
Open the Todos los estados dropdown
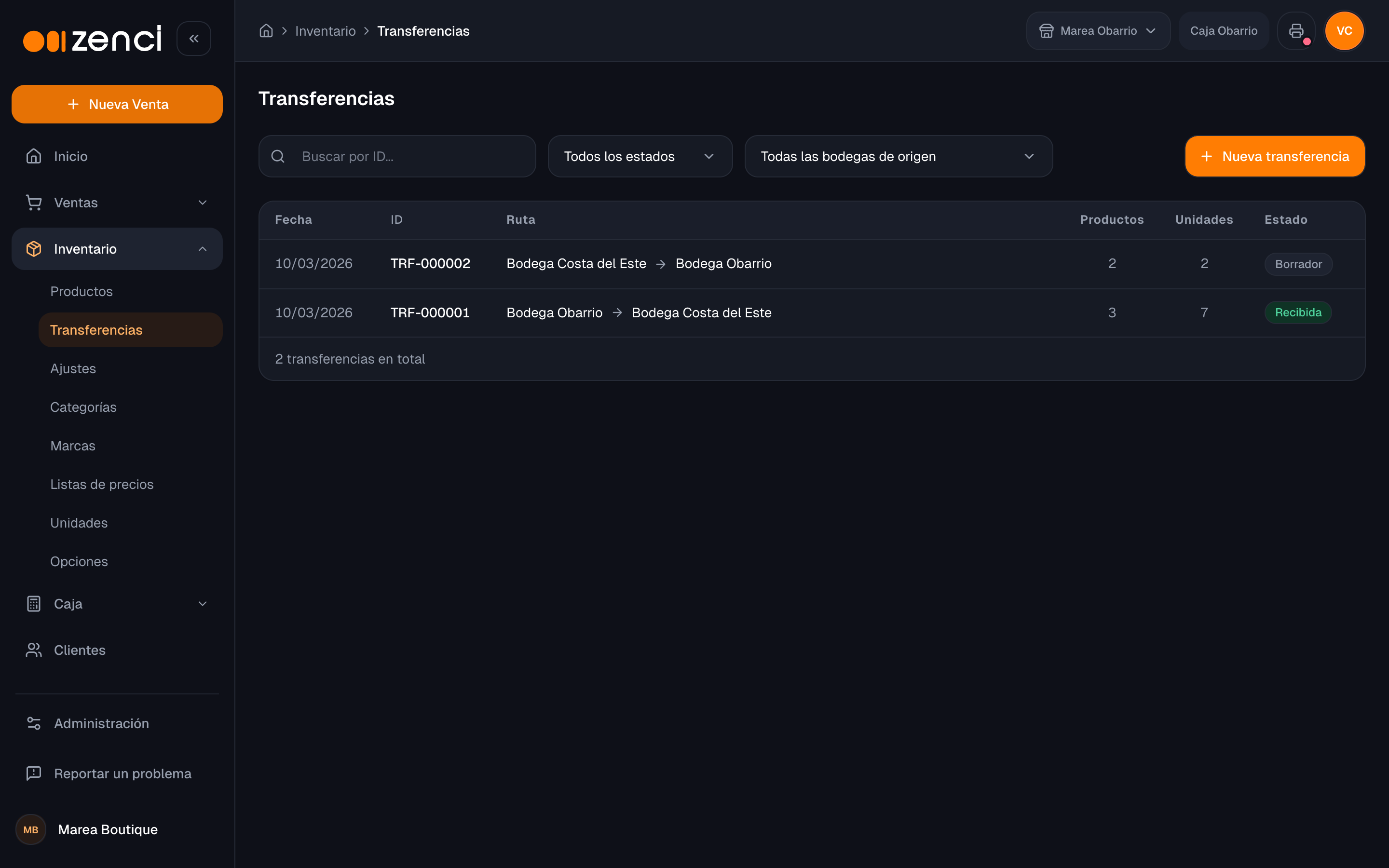tap(640, 156)
